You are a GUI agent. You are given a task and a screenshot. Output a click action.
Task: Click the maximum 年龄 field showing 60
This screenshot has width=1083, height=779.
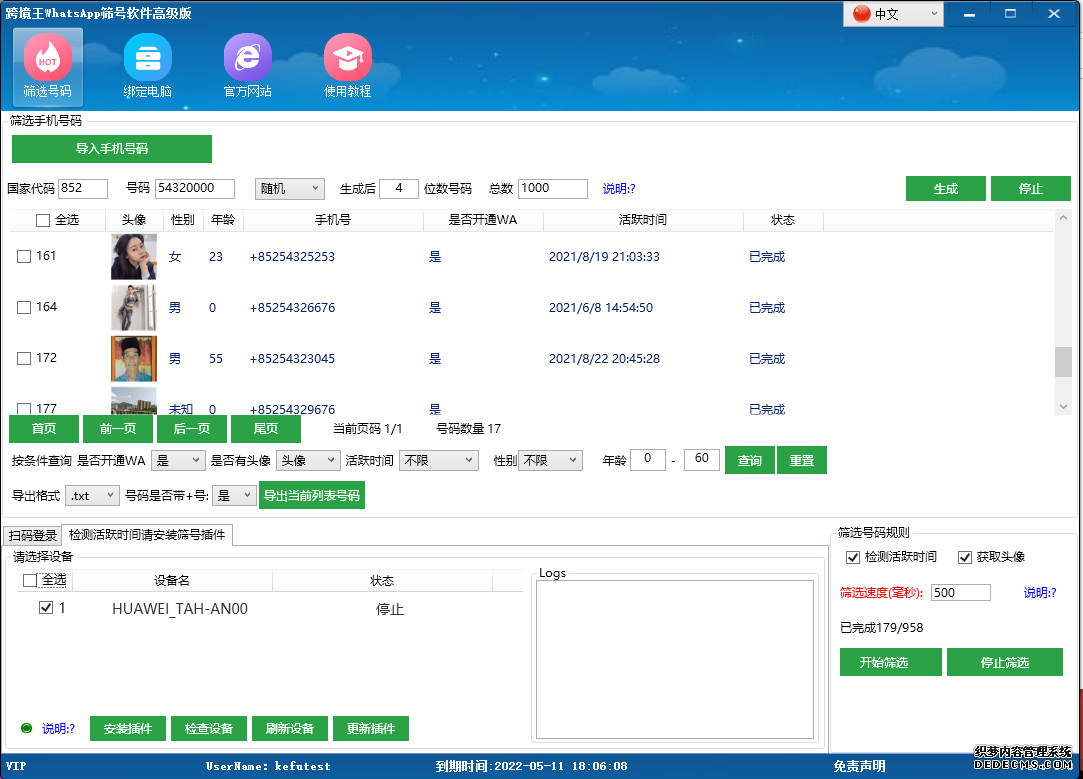point(702,459)
